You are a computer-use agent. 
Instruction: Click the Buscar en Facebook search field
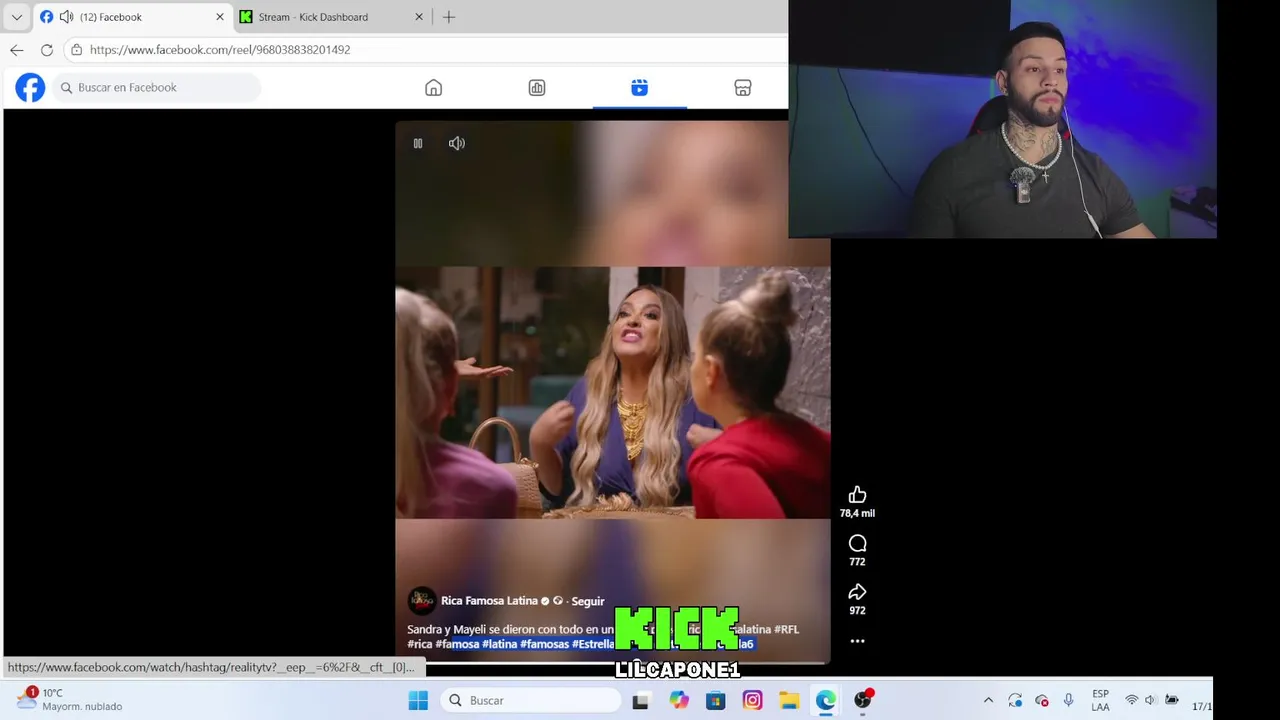click(157, 88)
